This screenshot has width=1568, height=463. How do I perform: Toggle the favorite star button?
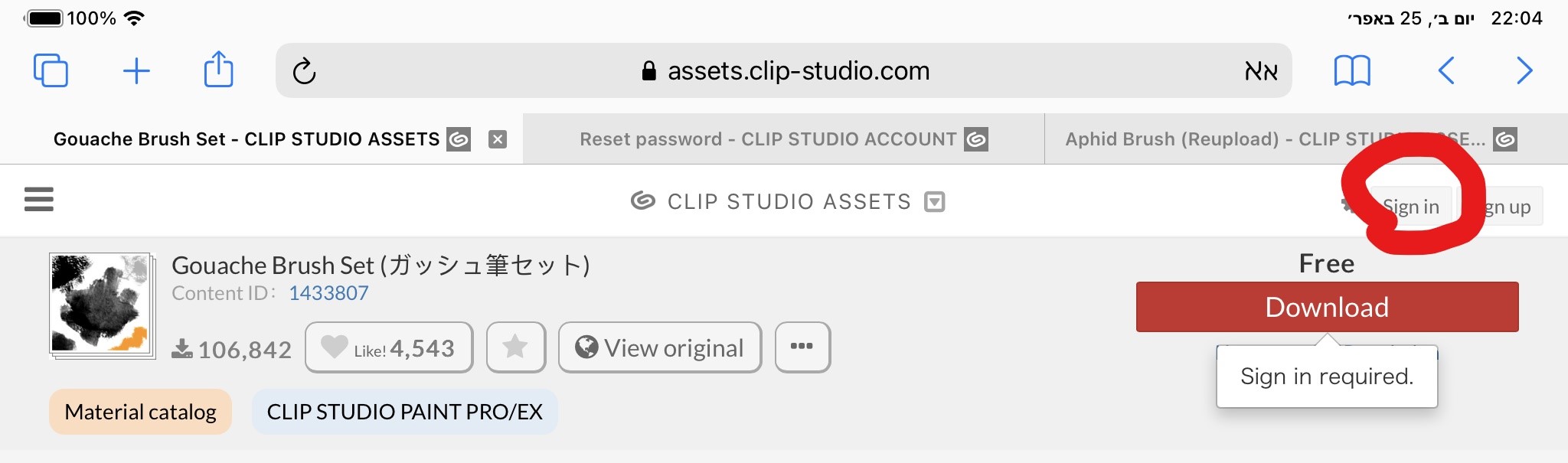point(516,347)
